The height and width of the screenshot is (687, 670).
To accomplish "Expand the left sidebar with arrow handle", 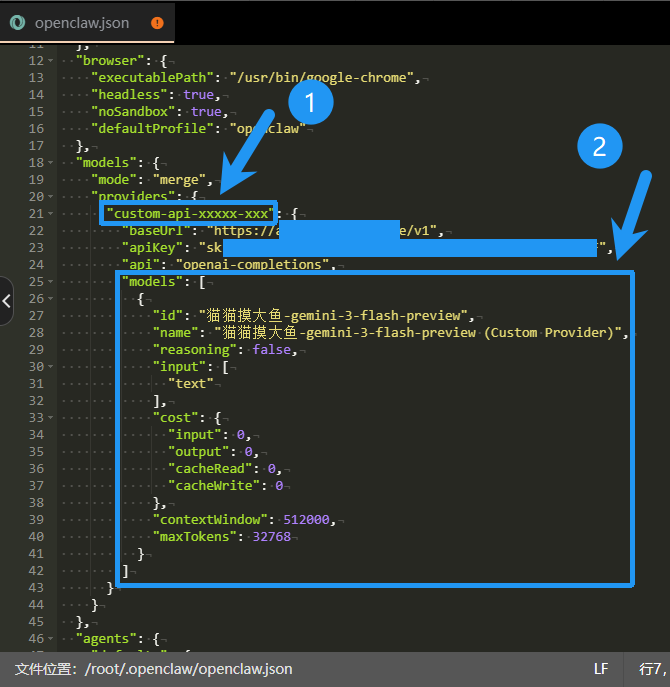I will pyautogui.click(x=6, y=300).
